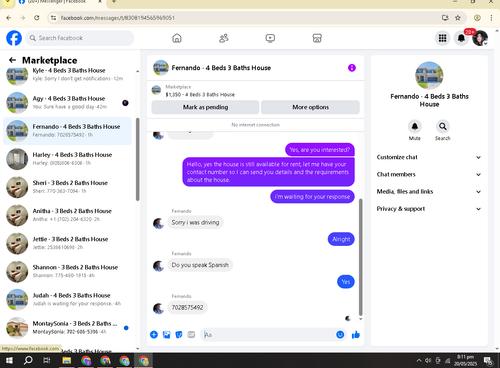This screenshot has height=368, width=500.
Task: Open emoji picker in message box
Action: click(340, 335)
